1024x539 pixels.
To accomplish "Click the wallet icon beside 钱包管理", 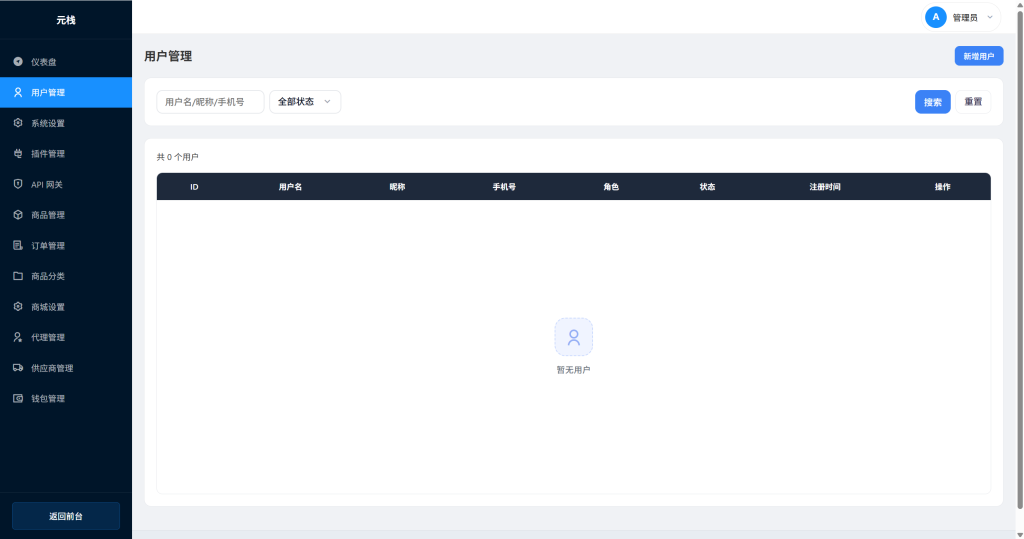I will (x=18, y=399).
